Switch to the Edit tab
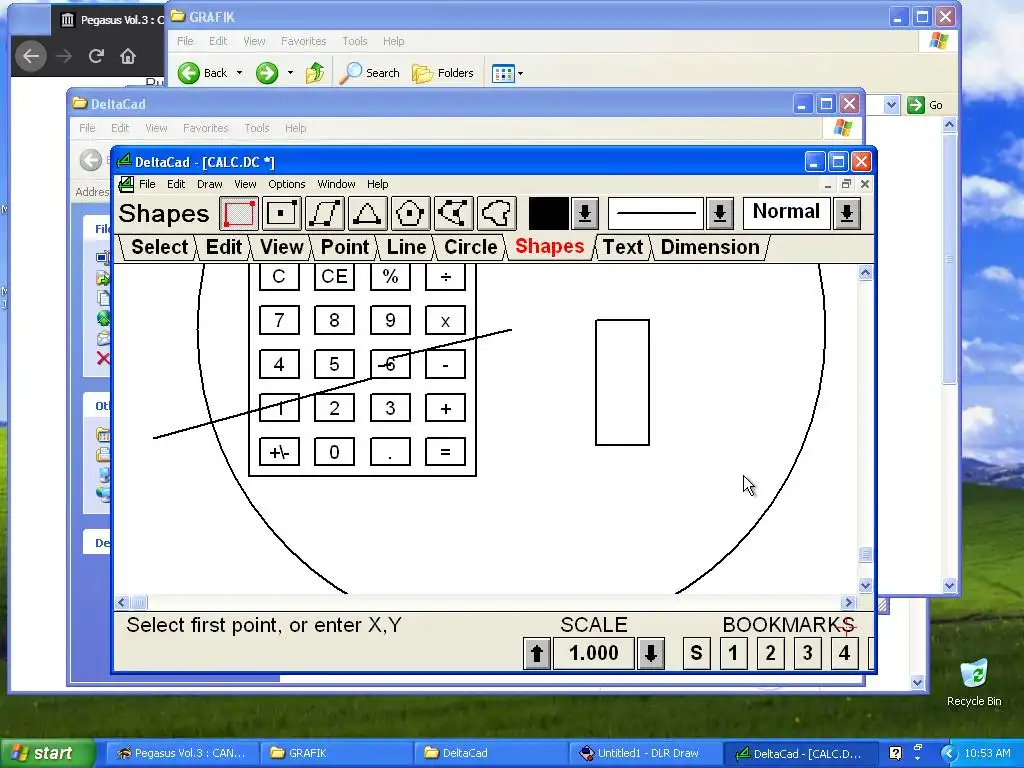Image resolution: width=1024 pixels, height=768 pixels. click(x=224, y=247)
